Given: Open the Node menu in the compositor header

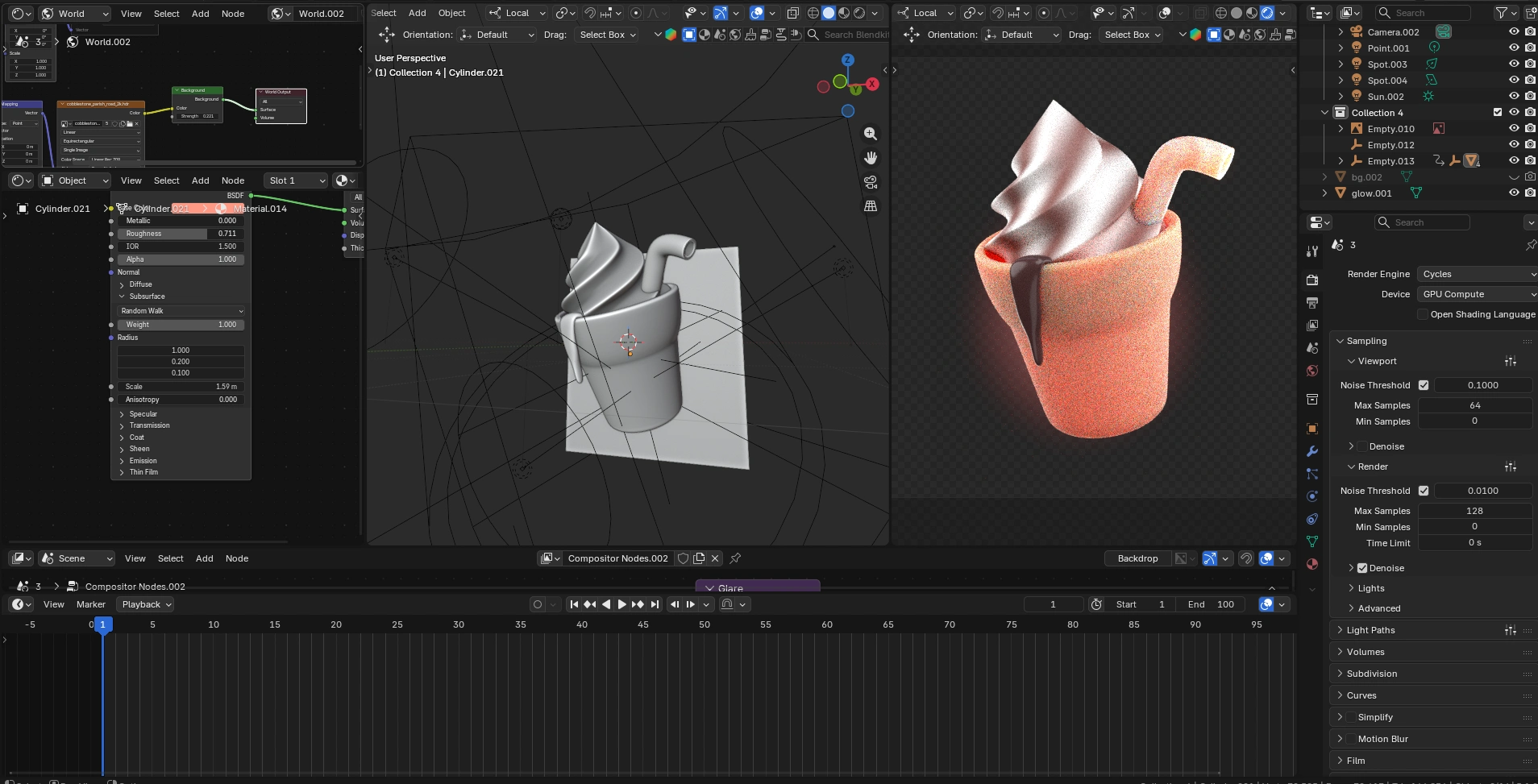Looking at the screenshot, I should click(237, 558).
